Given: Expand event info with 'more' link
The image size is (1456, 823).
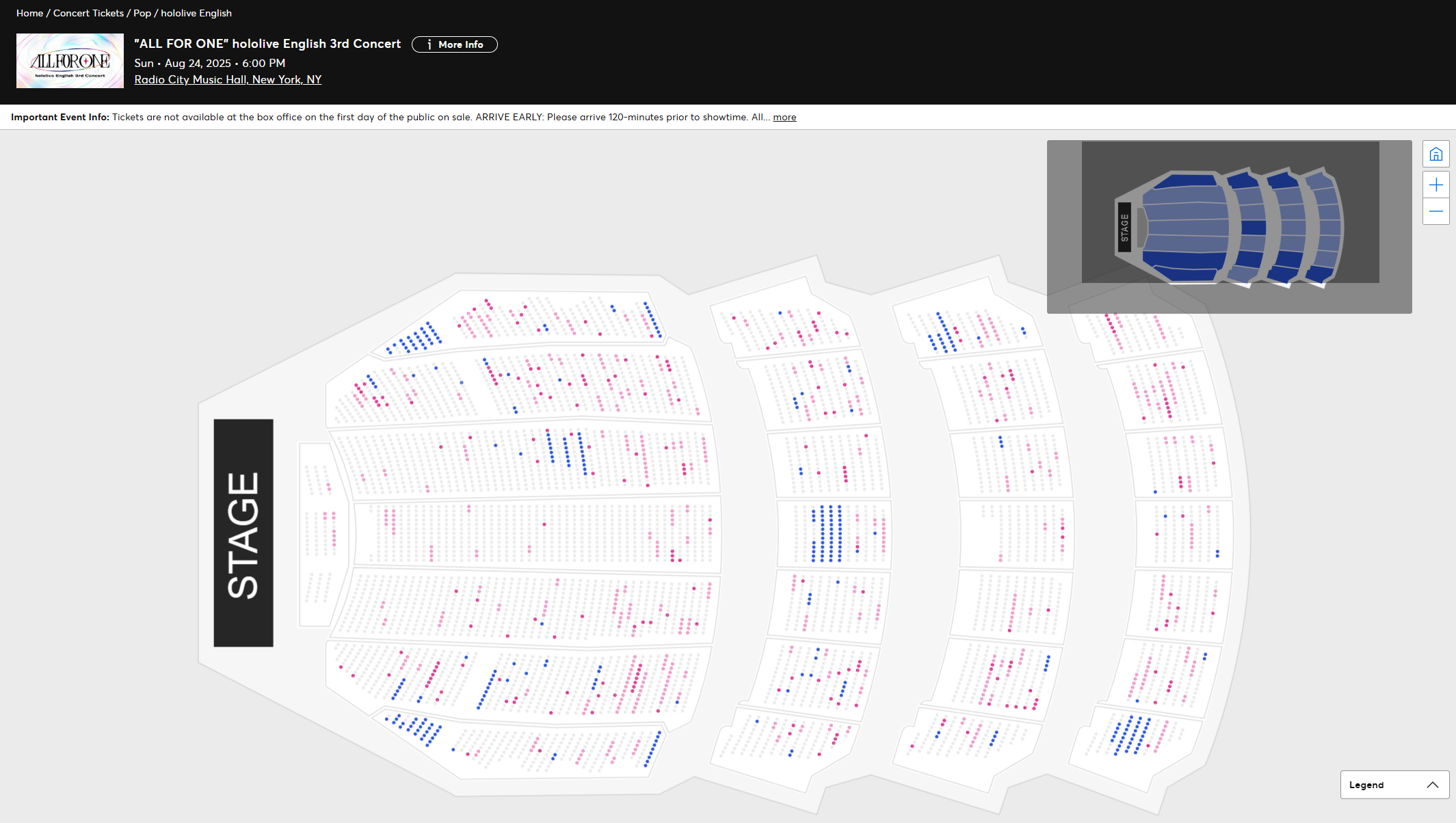Looking at the screenshot, I should [x=784, y=117].
